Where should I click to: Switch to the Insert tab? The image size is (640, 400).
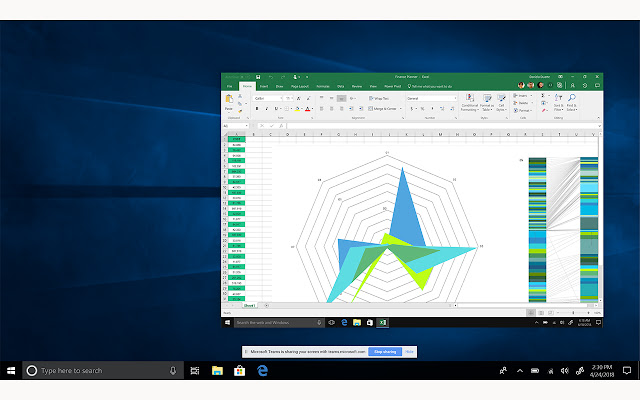coord(264,87)
